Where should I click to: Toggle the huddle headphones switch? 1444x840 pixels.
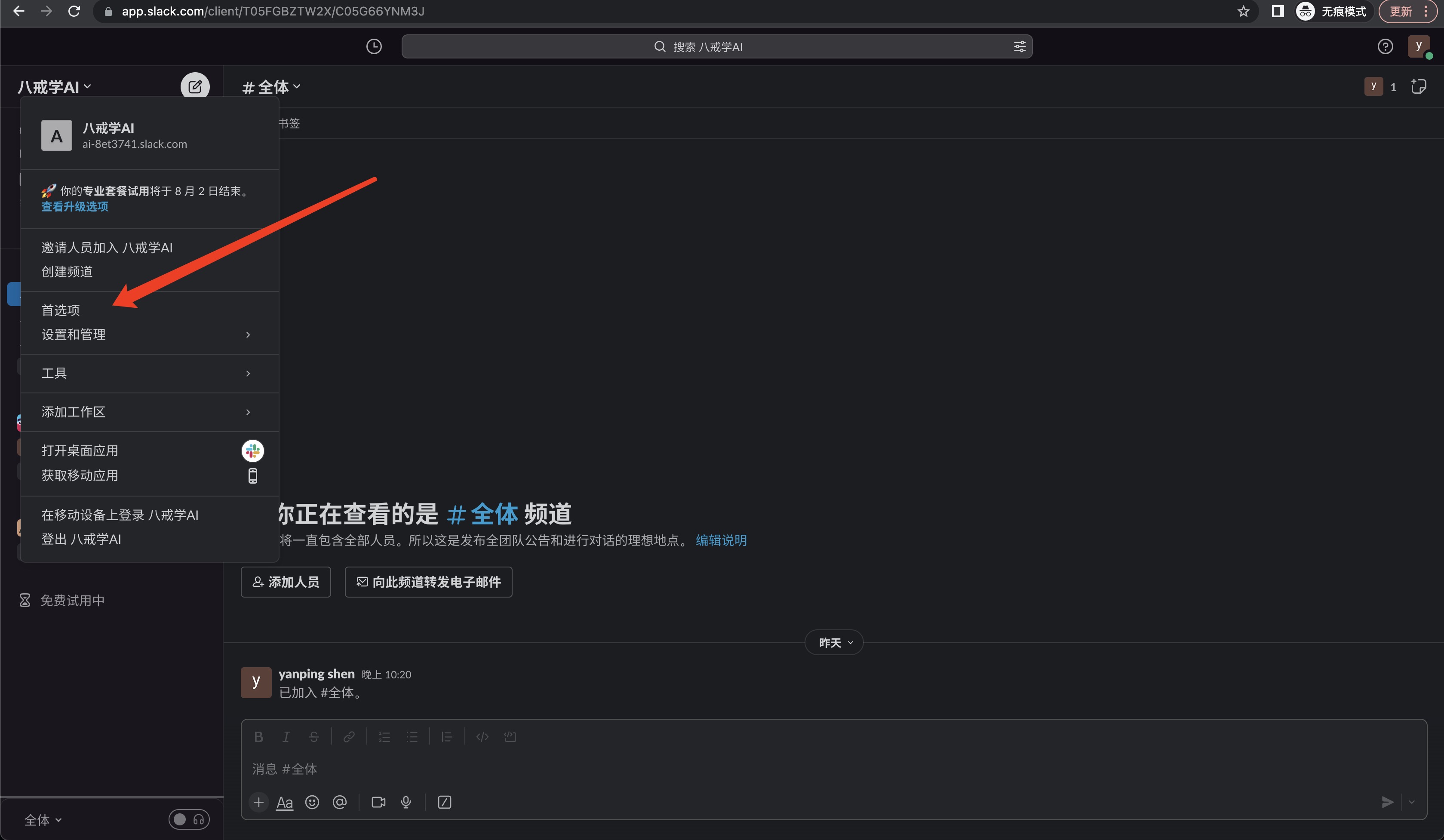[189, 819]
